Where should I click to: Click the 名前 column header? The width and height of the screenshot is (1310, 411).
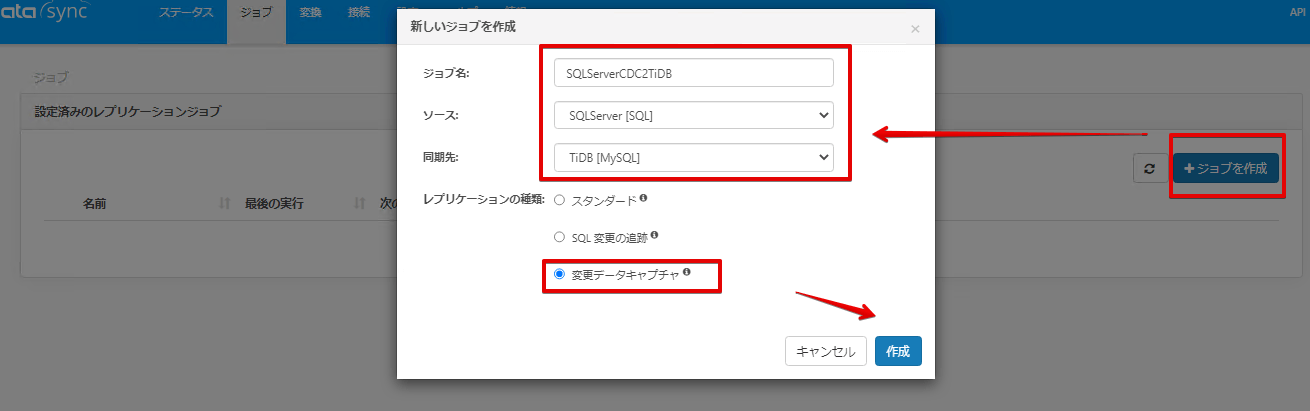pyautogui.click(x=95, y=203)
